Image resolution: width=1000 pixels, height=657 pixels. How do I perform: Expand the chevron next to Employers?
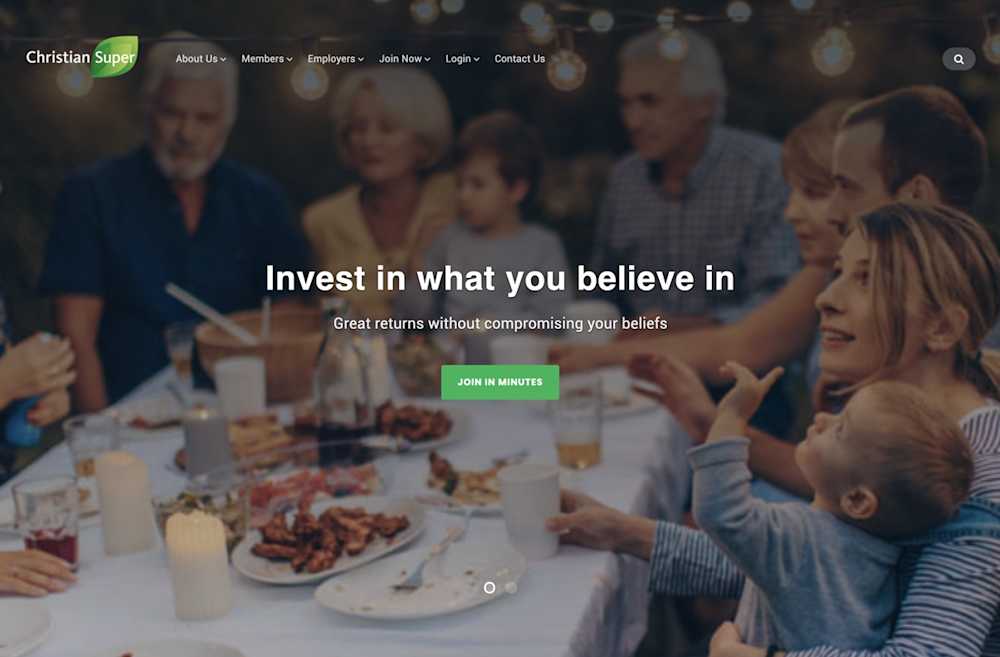(361, 59)
